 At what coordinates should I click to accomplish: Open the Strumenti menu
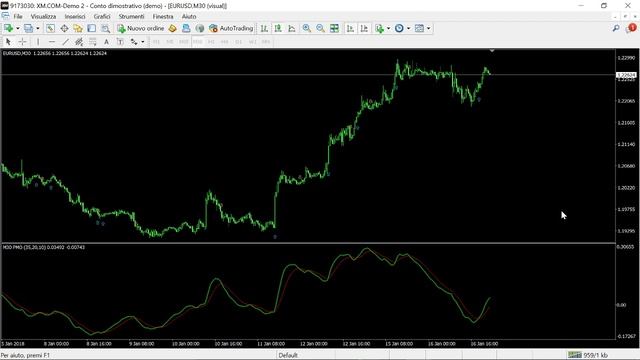[131, 16]
